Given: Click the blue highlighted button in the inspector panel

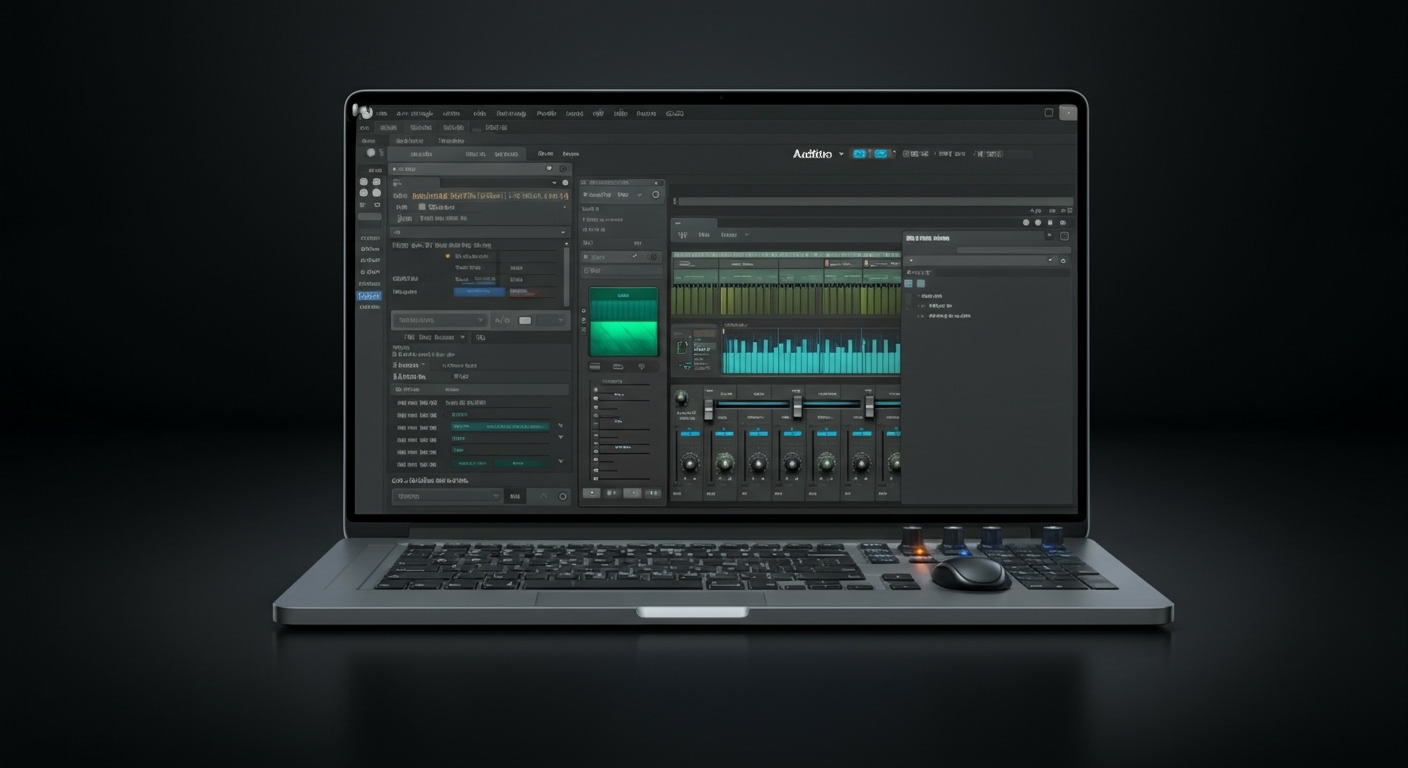Looking at the screenshot, I should coord(480,291).
